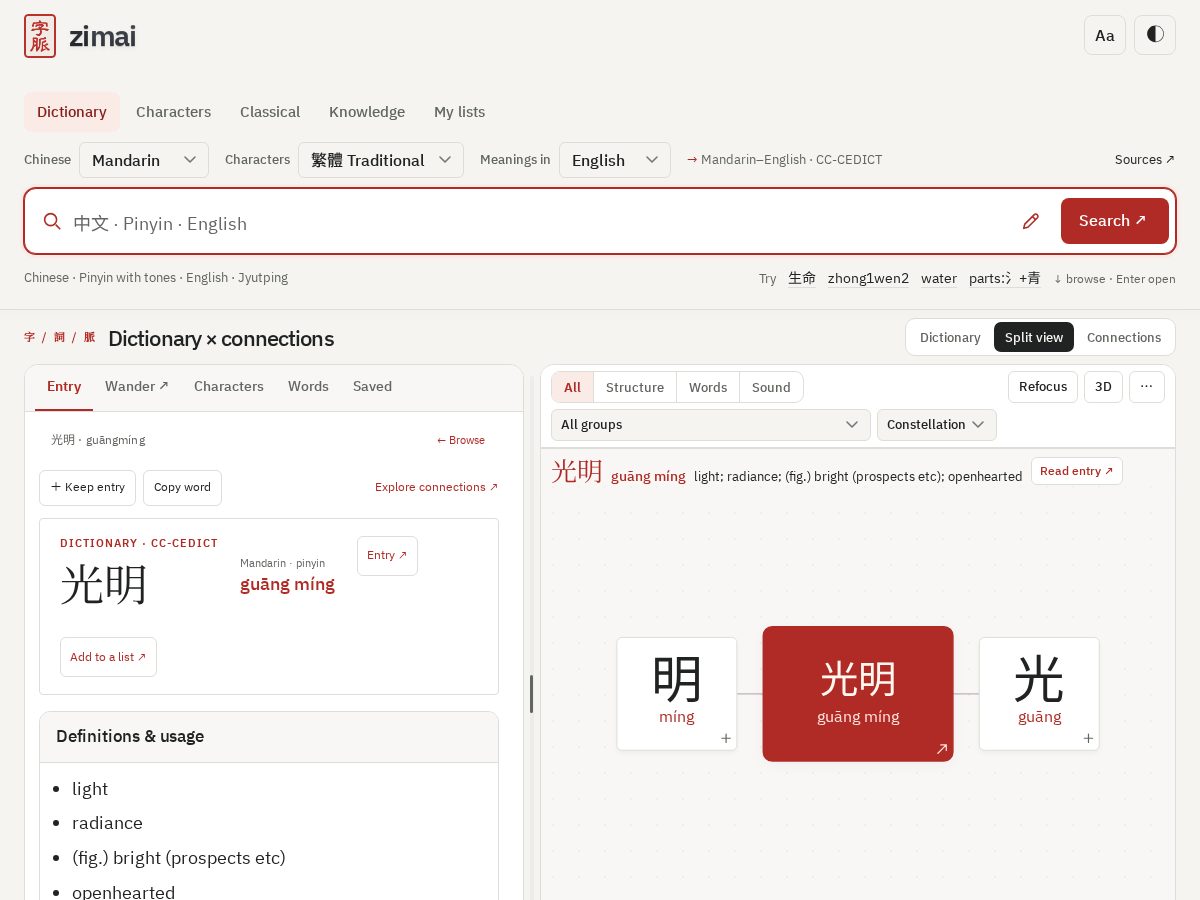Screen dimensions: 1200x900
Task: Click the plus on the 光 node
Action: pos(1088,738)
